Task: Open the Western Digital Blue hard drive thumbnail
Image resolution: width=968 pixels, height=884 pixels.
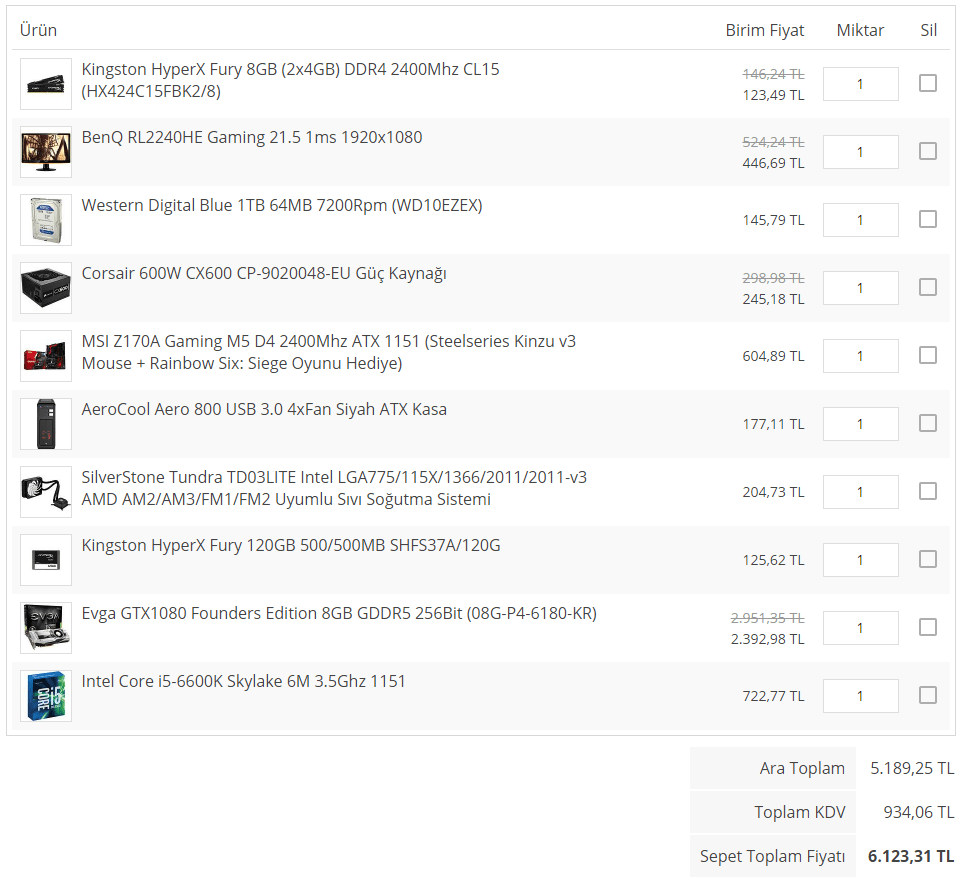Action: point(46,220)
